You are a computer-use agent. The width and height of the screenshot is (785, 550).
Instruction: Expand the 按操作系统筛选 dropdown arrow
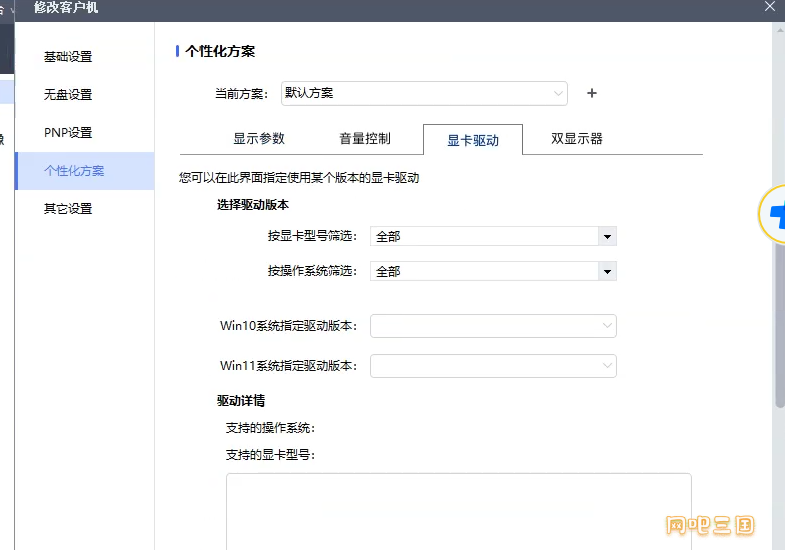(607, 272)
